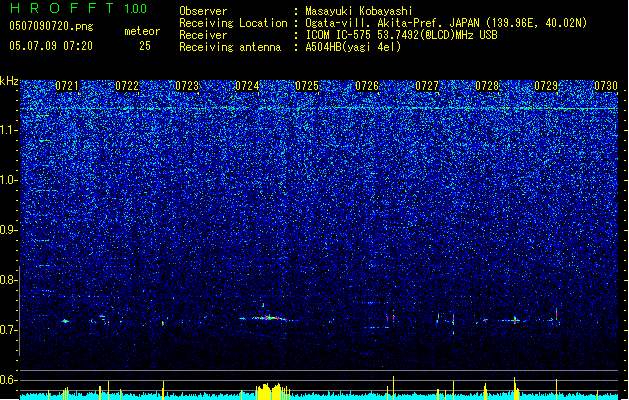Click the ICOM IC-575 receiver text
Image resolution: width=629 pixels, height=400 pixels.
pos(401,35)
